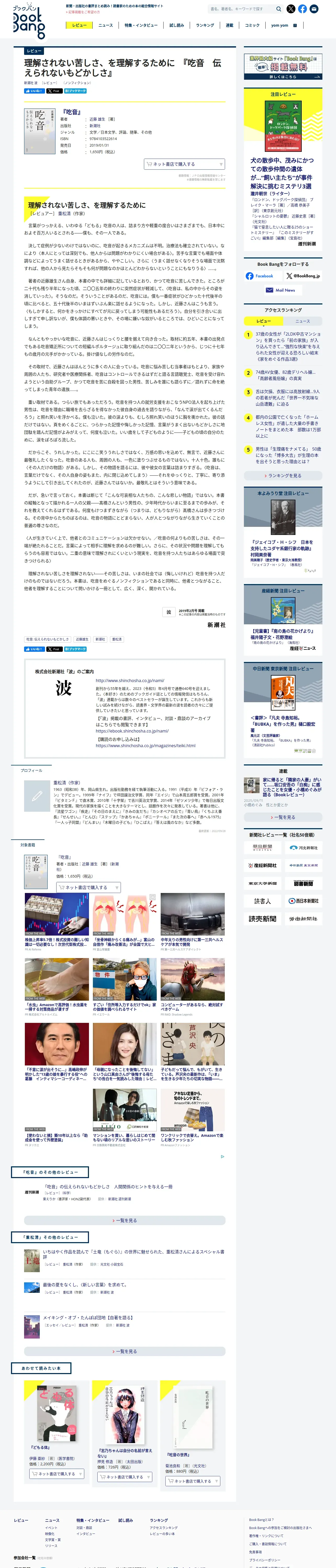Open Rodo Shimbun logo reviews
The image size is (336, 1568).
tap(304, 919)
